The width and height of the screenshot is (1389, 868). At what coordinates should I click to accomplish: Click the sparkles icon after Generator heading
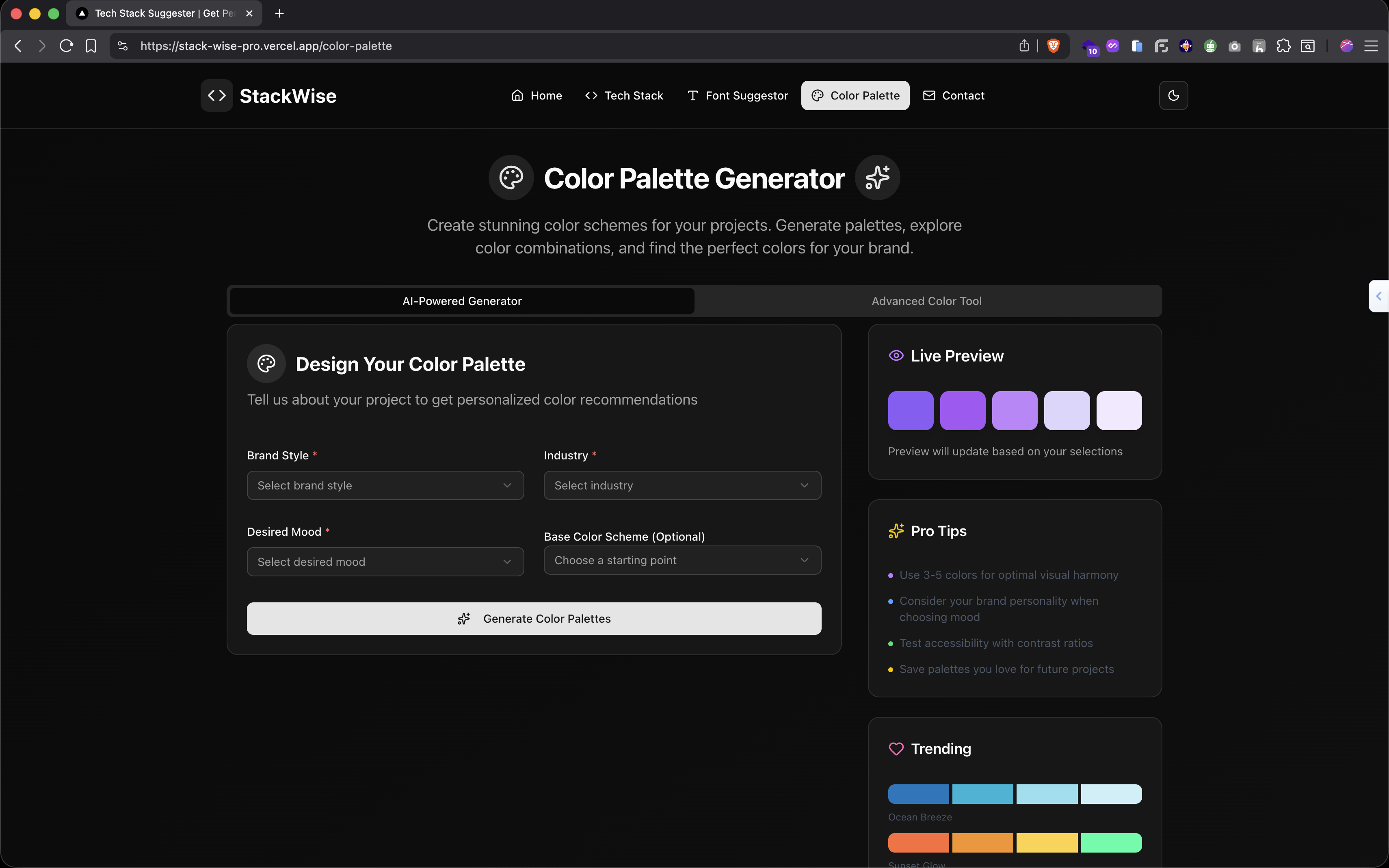pos(877,178)
